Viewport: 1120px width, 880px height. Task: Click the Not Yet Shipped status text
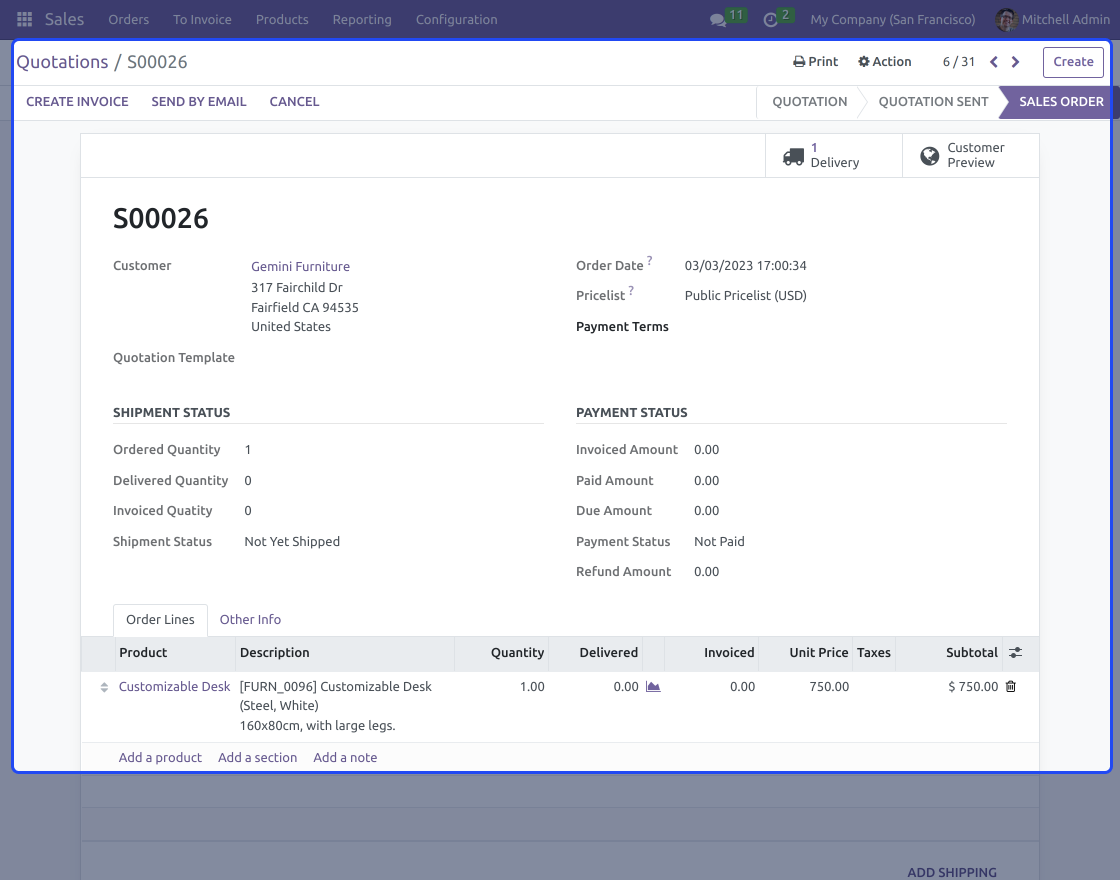292,541
